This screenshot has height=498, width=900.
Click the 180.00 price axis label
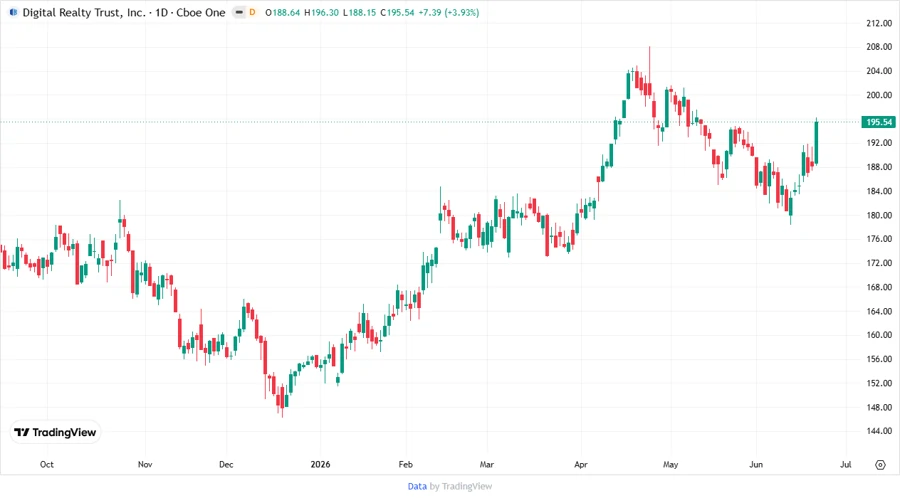coord(879,215)
